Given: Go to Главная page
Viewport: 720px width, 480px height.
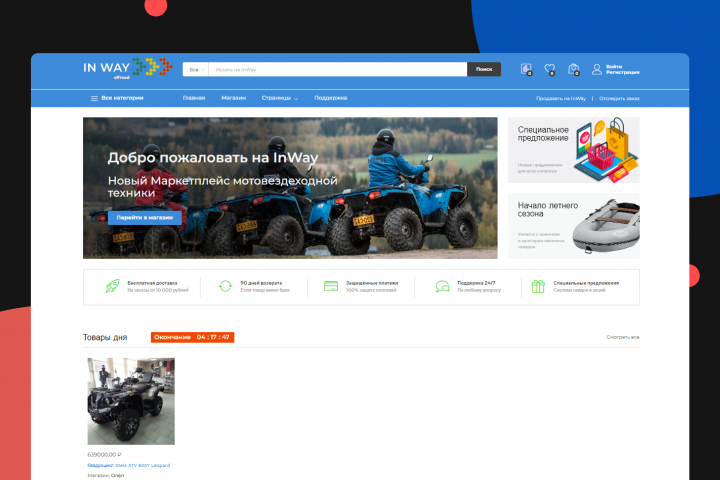Looking at the screenshot, I should 194,98.
